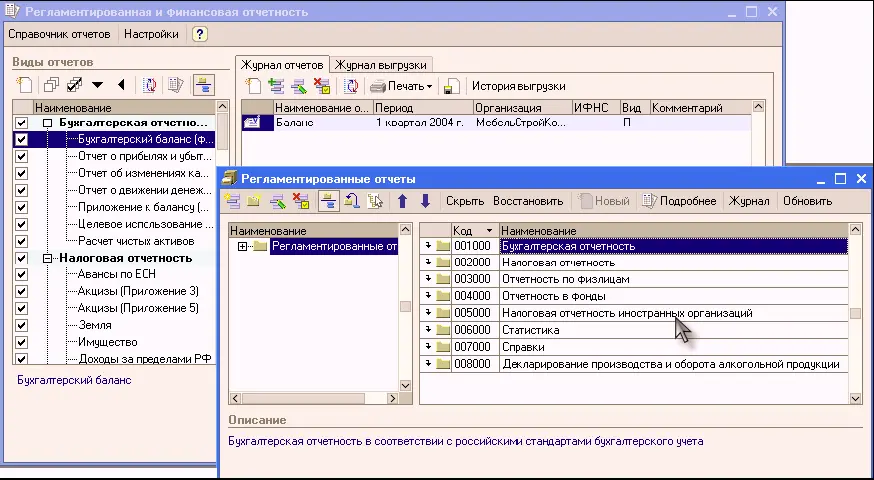Toggle hierarchical view icon in Виды отчетов toolbar
874x480 pixels.
point(203,85)
